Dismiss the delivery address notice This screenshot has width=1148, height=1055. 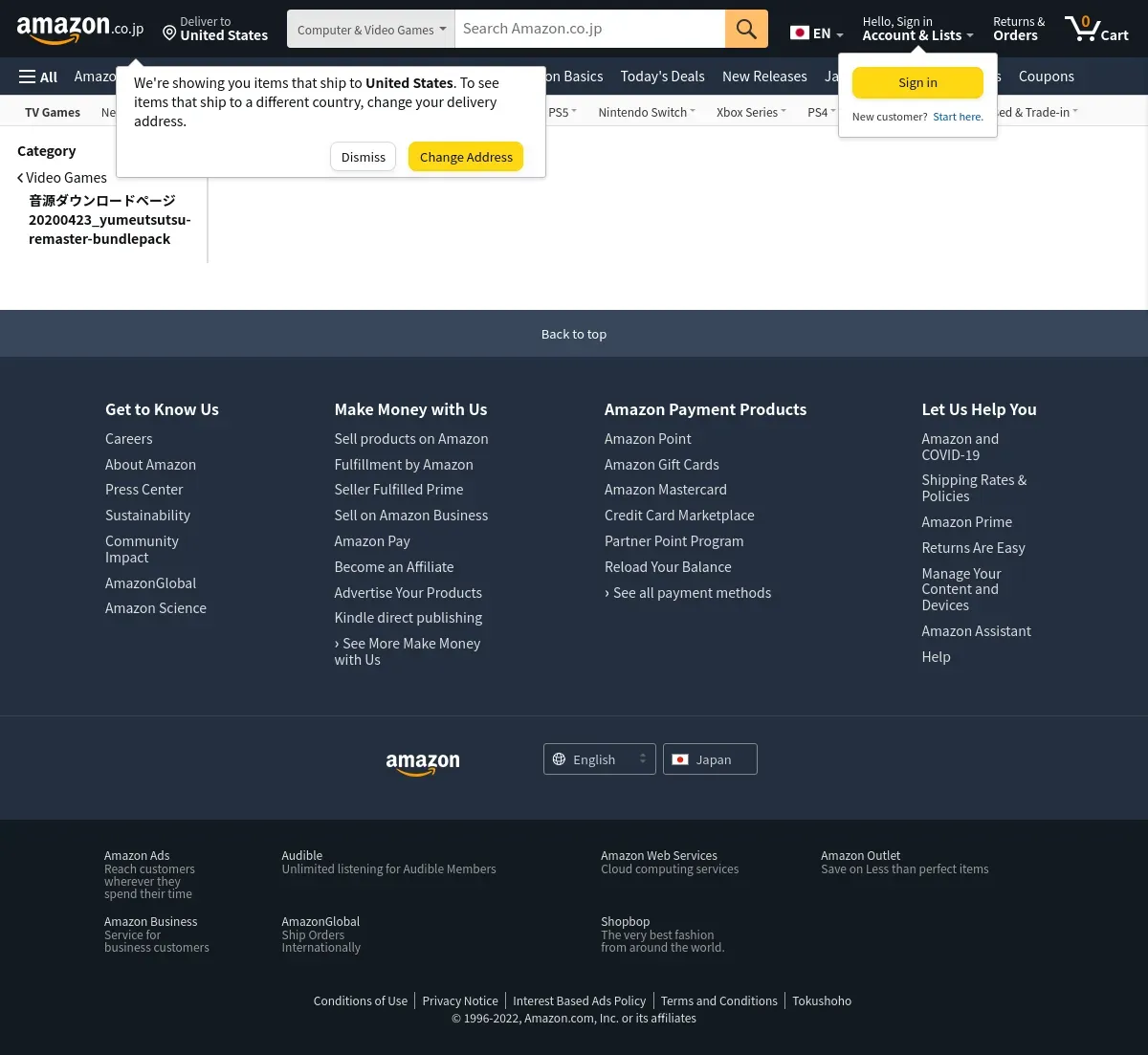[364, 157]
